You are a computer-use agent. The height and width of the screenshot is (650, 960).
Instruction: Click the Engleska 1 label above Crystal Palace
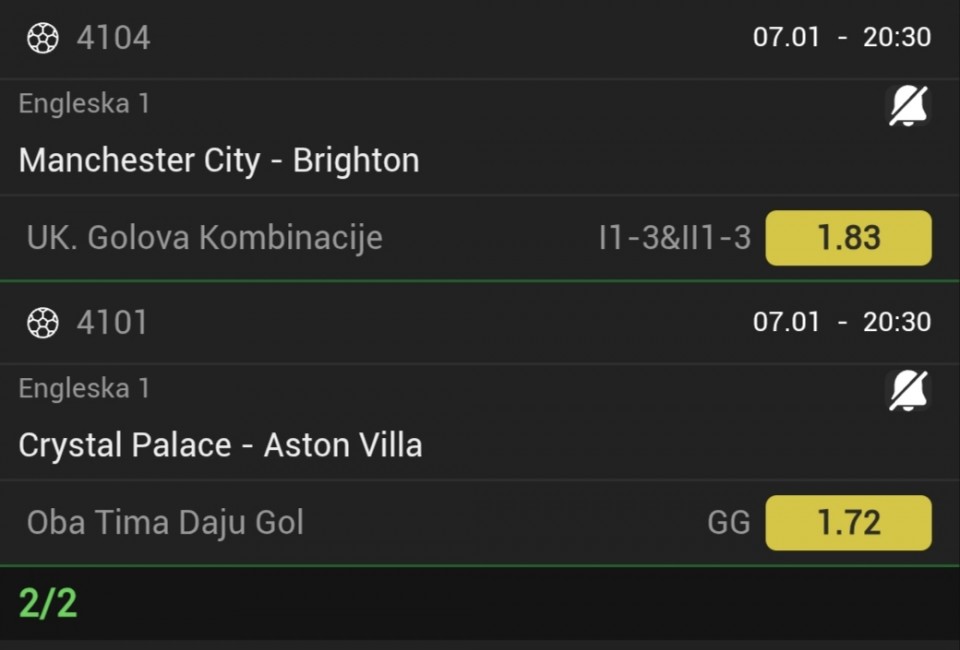coord(84,387)
